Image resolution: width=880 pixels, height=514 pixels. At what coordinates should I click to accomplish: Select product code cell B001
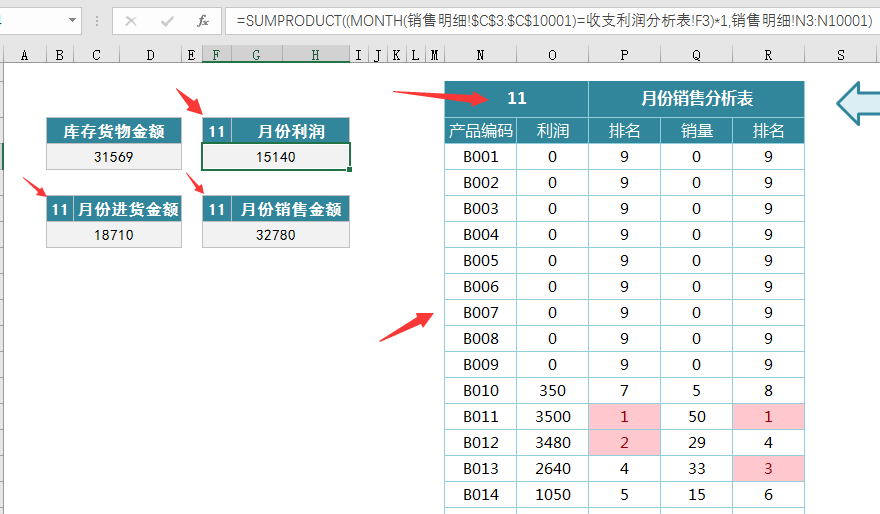480,157
